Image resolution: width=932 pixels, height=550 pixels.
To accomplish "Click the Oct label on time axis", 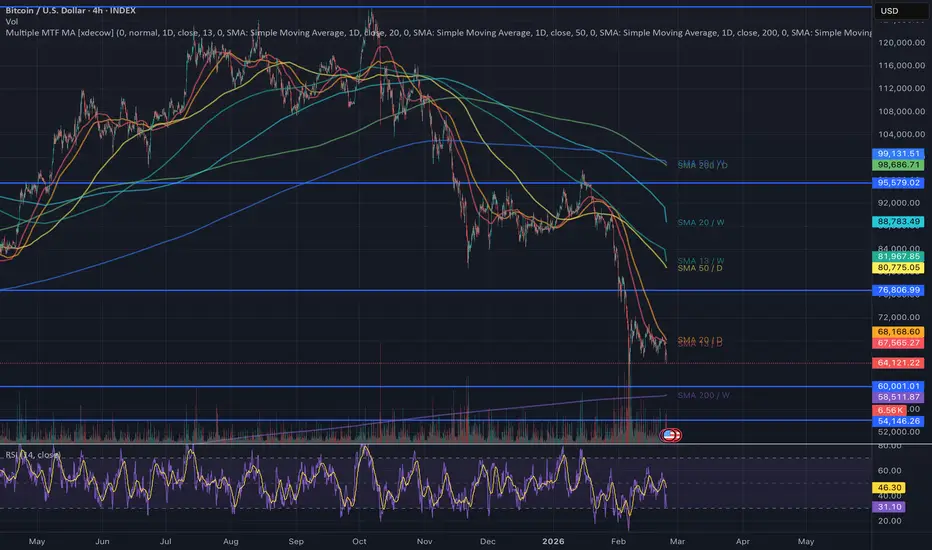I will click(x=359, y=541).
